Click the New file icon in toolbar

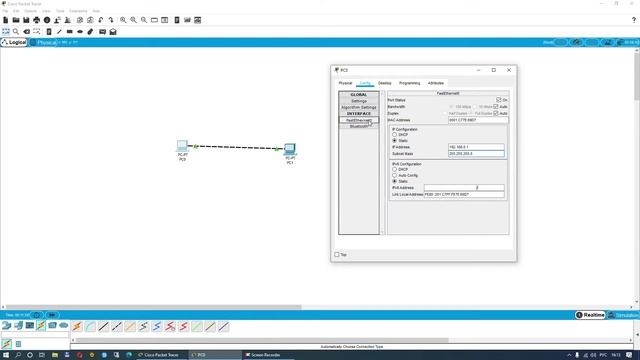(x=5, y=20)
